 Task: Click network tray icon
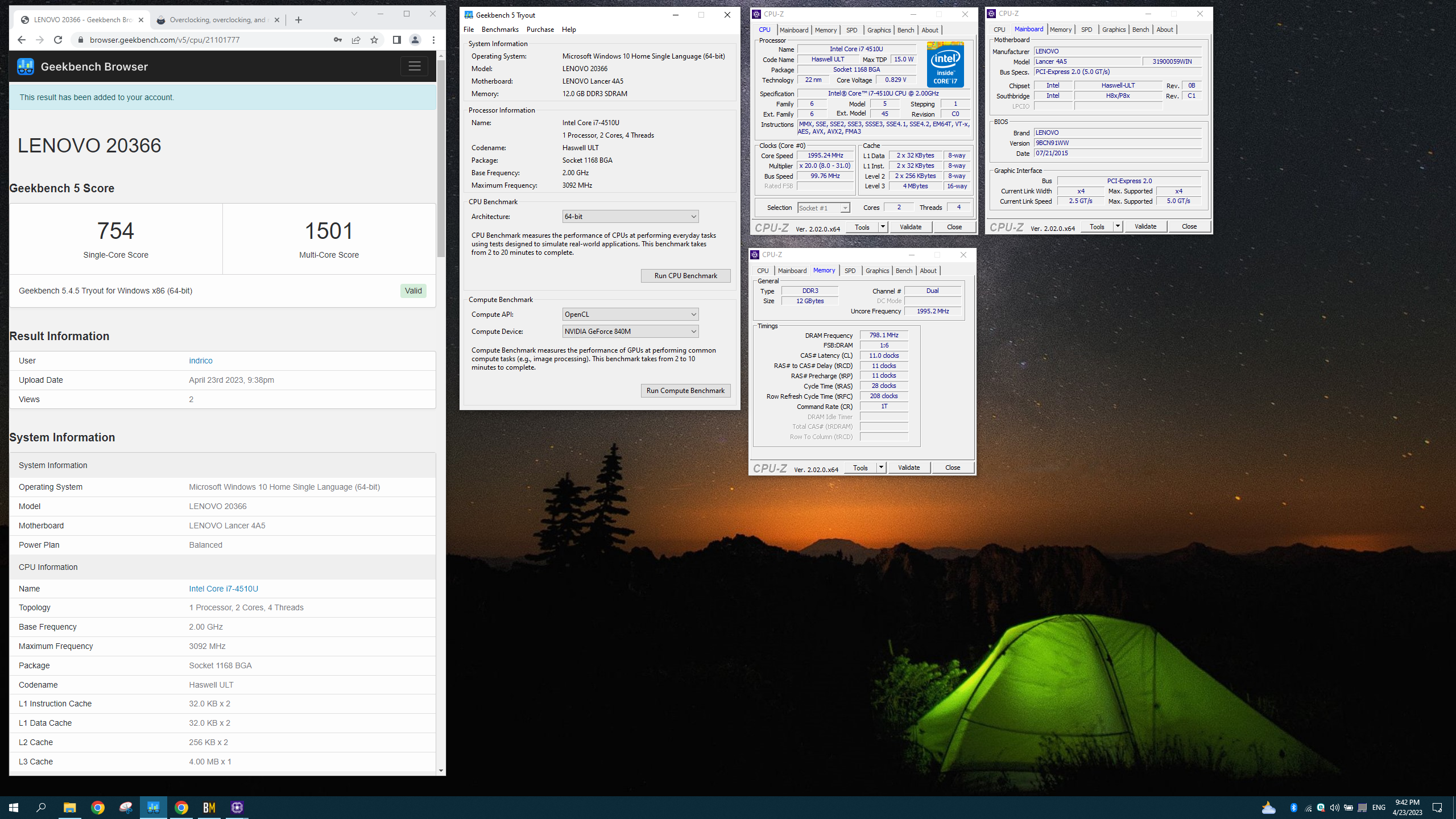(1308, 808)
